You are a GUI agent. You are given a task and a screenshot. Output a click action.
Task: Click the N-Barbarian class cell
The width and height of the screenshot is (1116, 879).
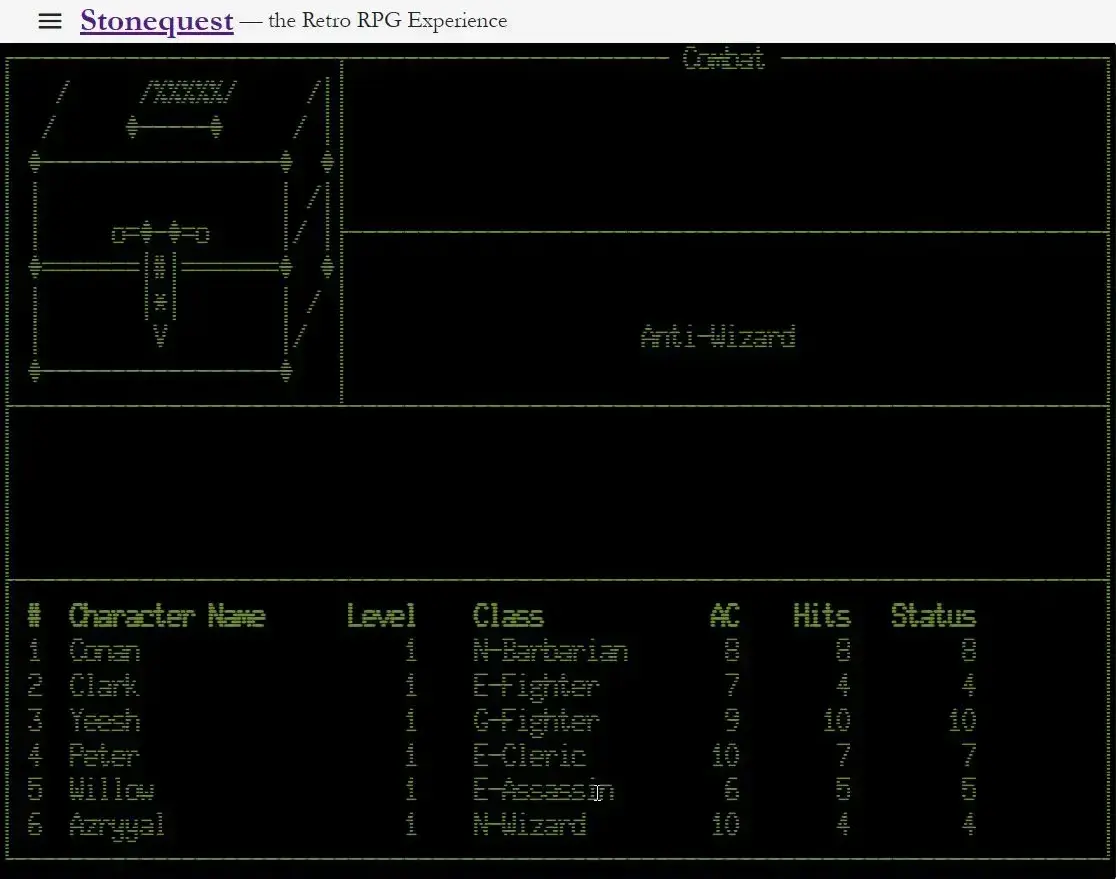550,651
